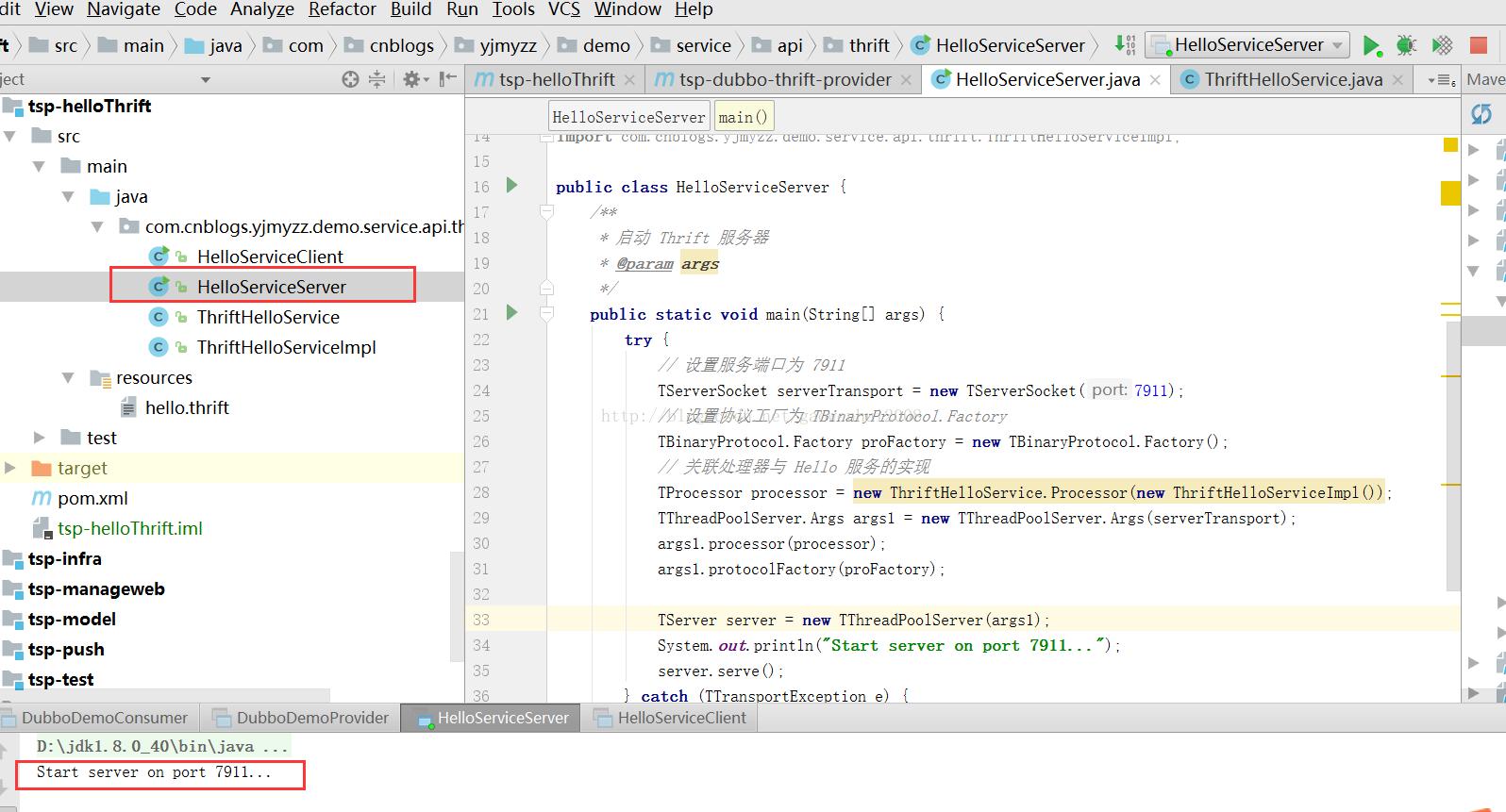
Task: Stop the running process with red square
Action: pos(1479,45)
